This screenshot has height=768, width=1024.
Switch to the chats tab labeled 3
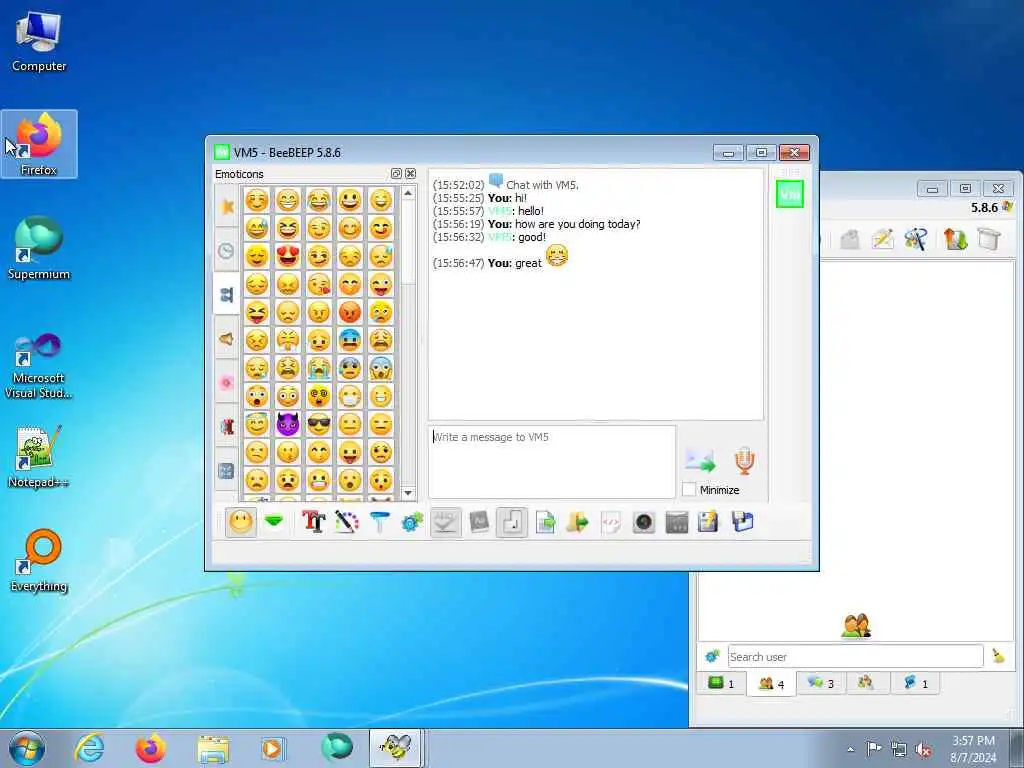coord(821,683)
